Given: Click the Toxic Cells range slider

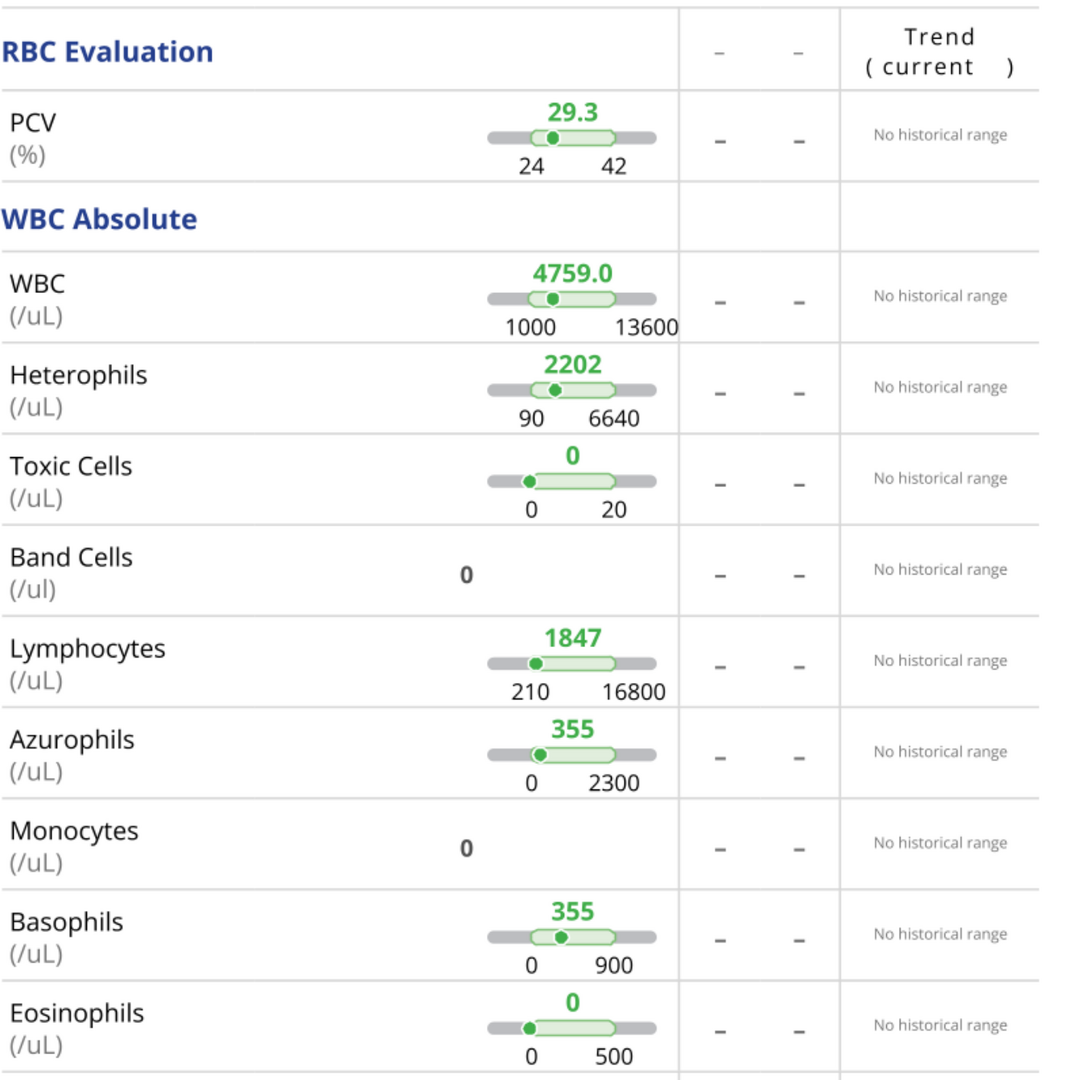Looking at the screenshot, I should pos(571,481).
